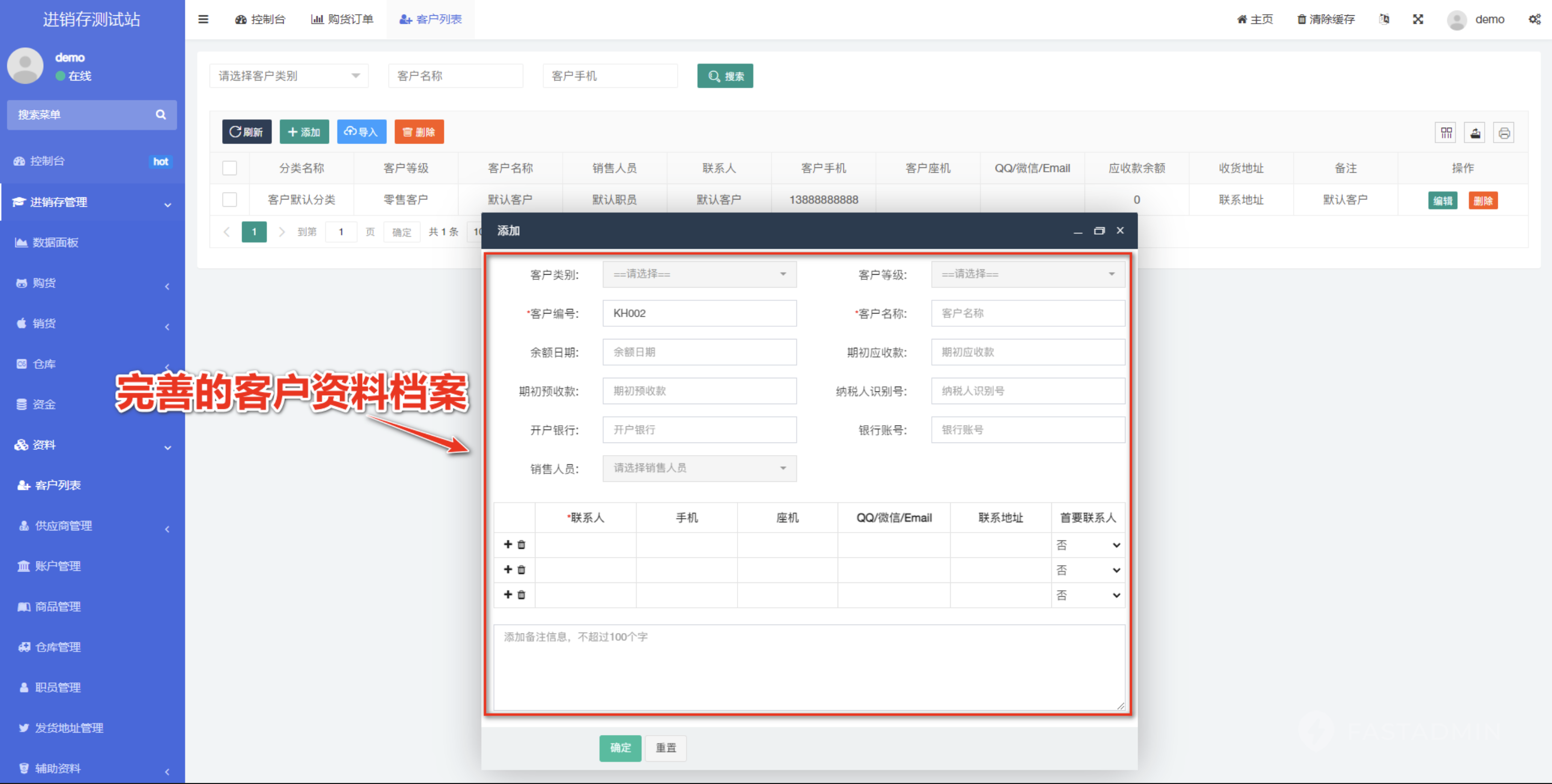Click the column filter grid icon
The width and height of the screenshot is (1552, 784).
[1446, 133]
